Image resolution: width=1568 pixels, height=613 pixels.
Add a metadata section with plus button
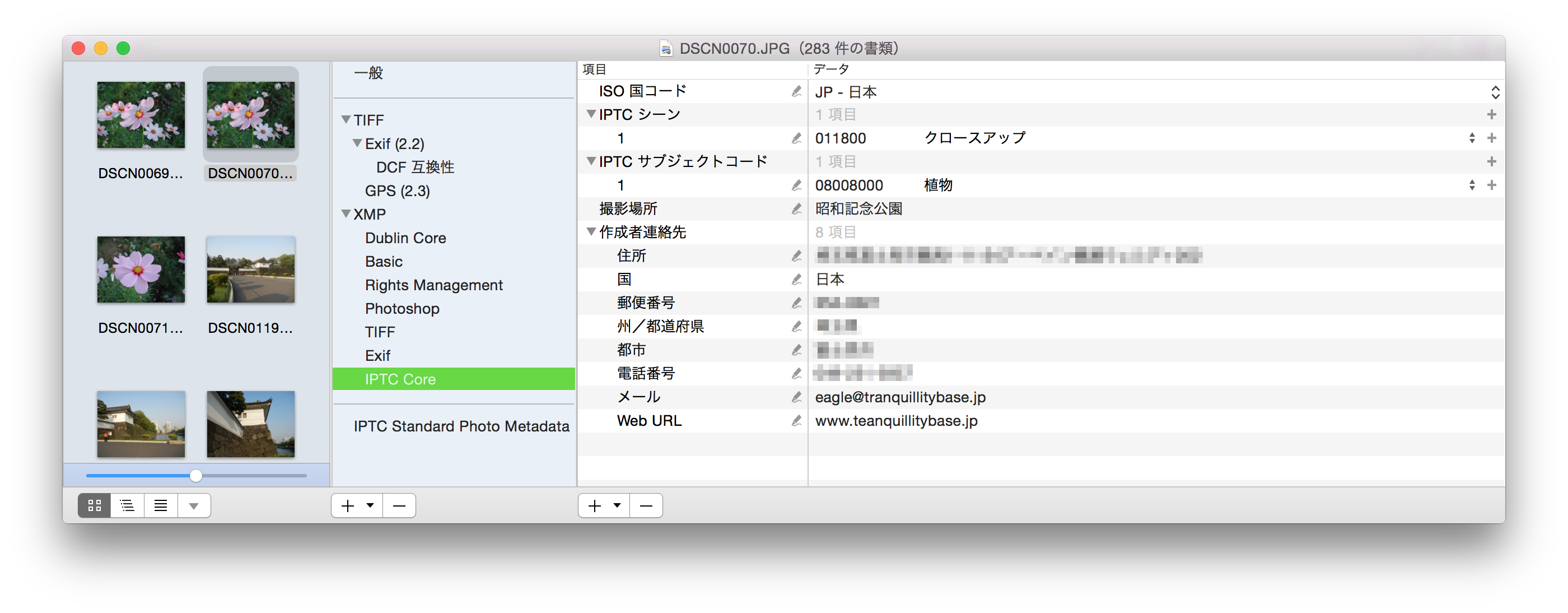pos(348,506)
